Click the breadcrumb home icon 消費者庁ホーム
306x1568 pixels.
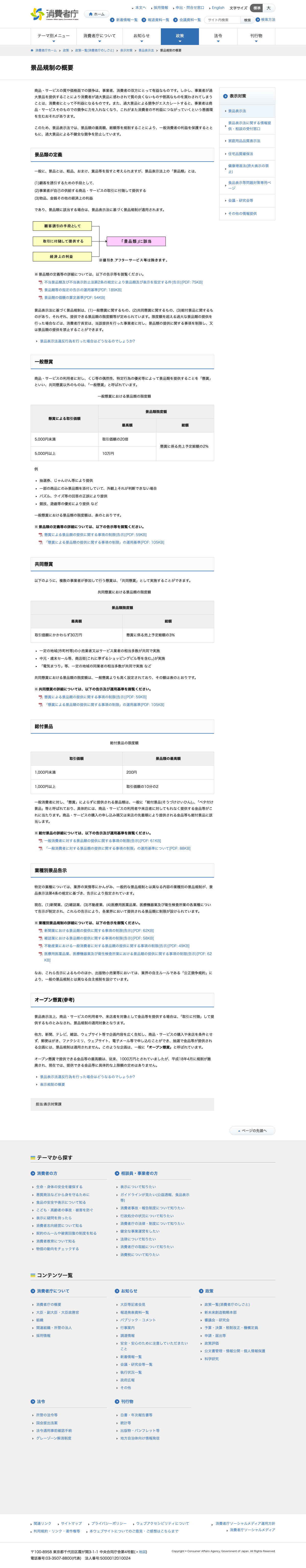point(44,51)
